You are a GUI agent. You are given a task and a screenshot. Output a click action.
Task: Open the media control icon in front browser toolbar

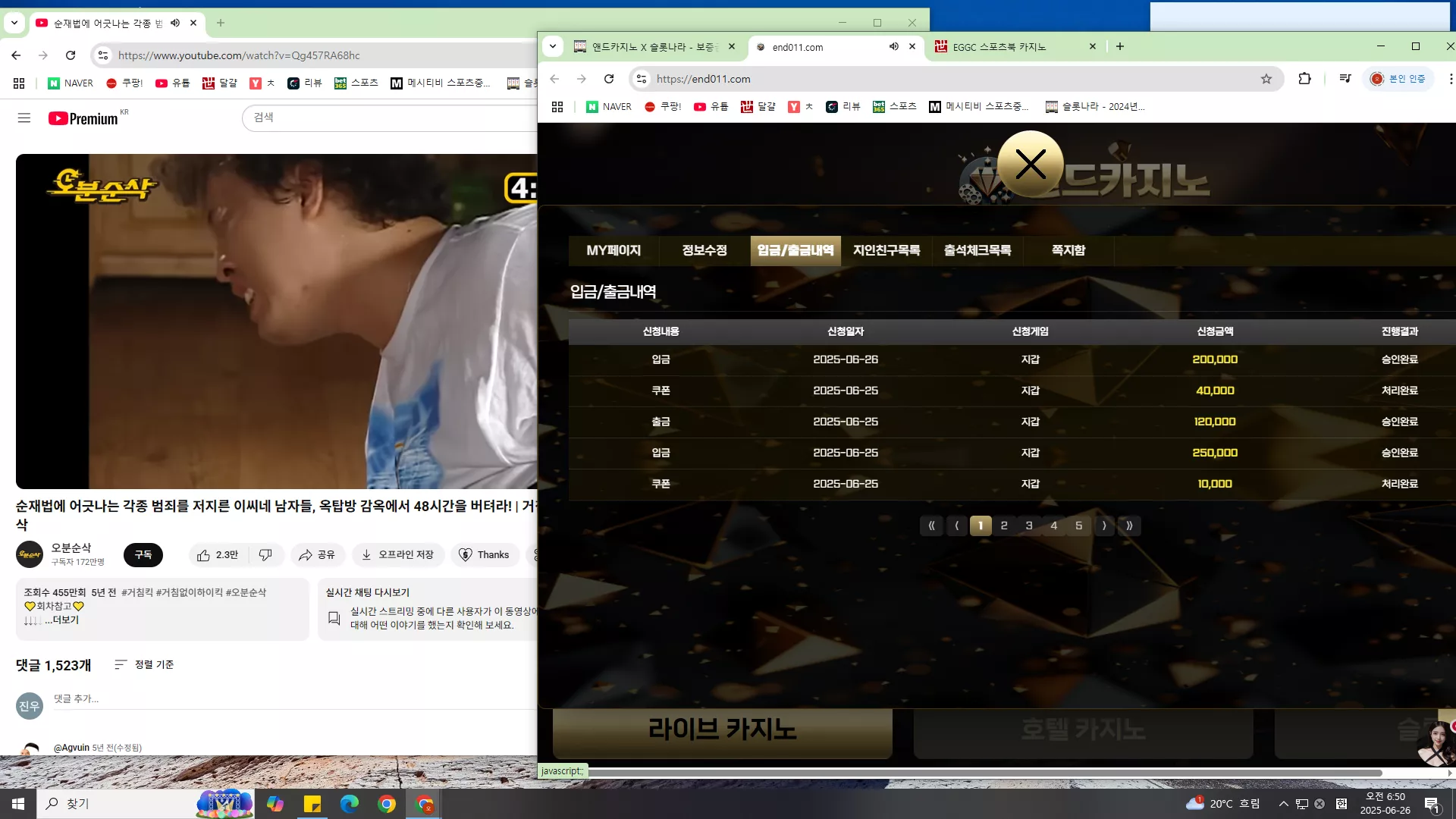pos(1345,79)
